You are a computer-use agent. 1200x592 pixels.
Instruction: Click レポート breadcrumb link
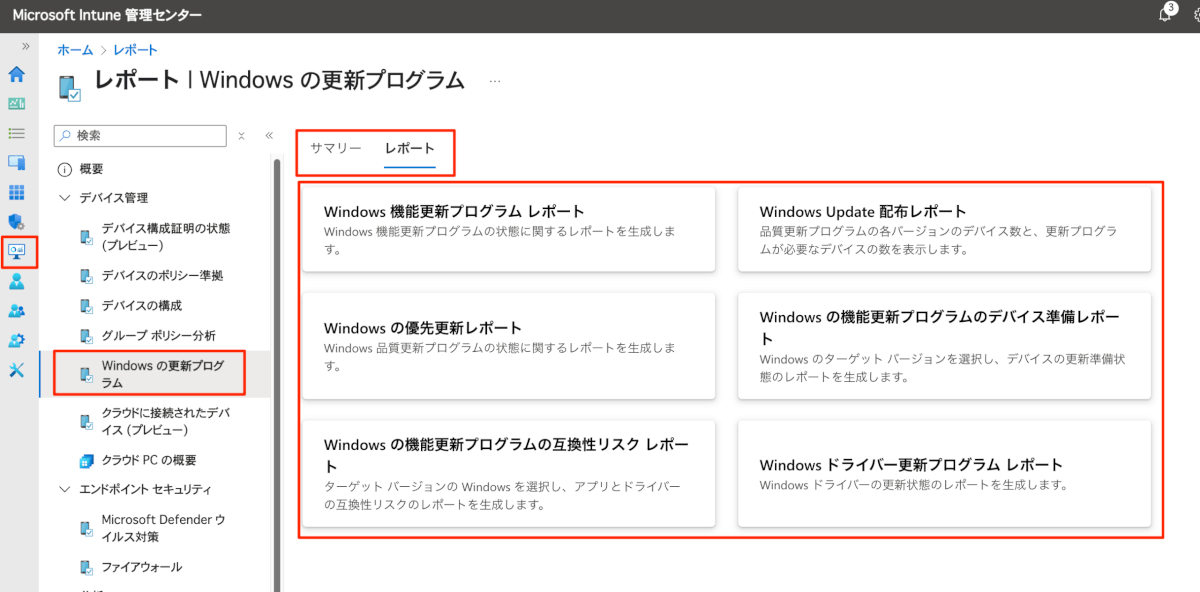point(135,50)
